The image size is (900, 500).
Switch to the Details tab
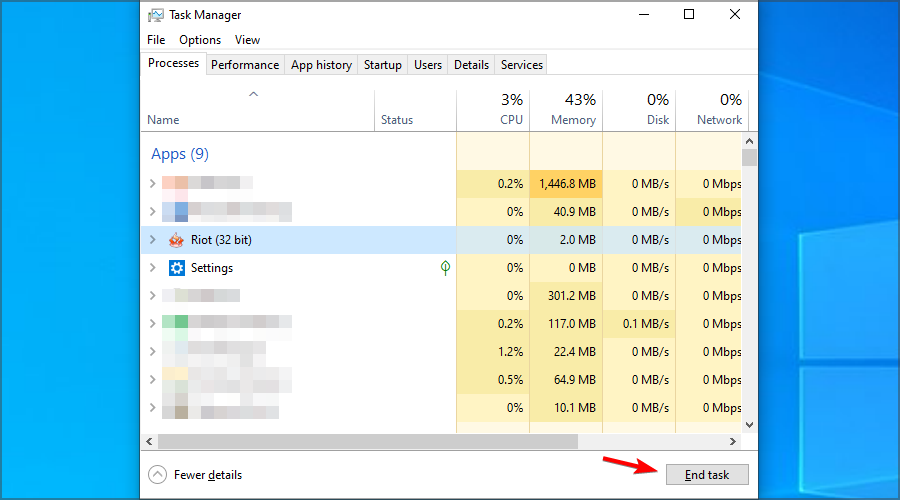(x=471, y=65)
